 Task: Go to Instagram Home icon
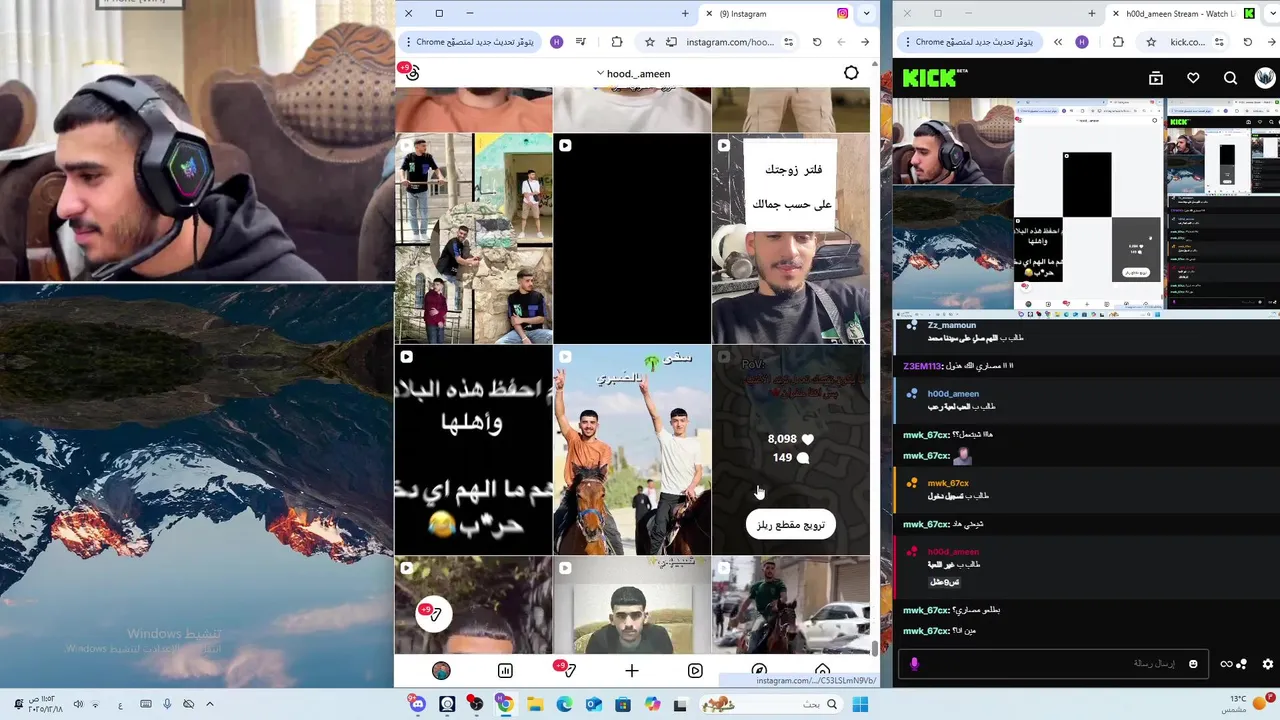(x=822, y=669)
